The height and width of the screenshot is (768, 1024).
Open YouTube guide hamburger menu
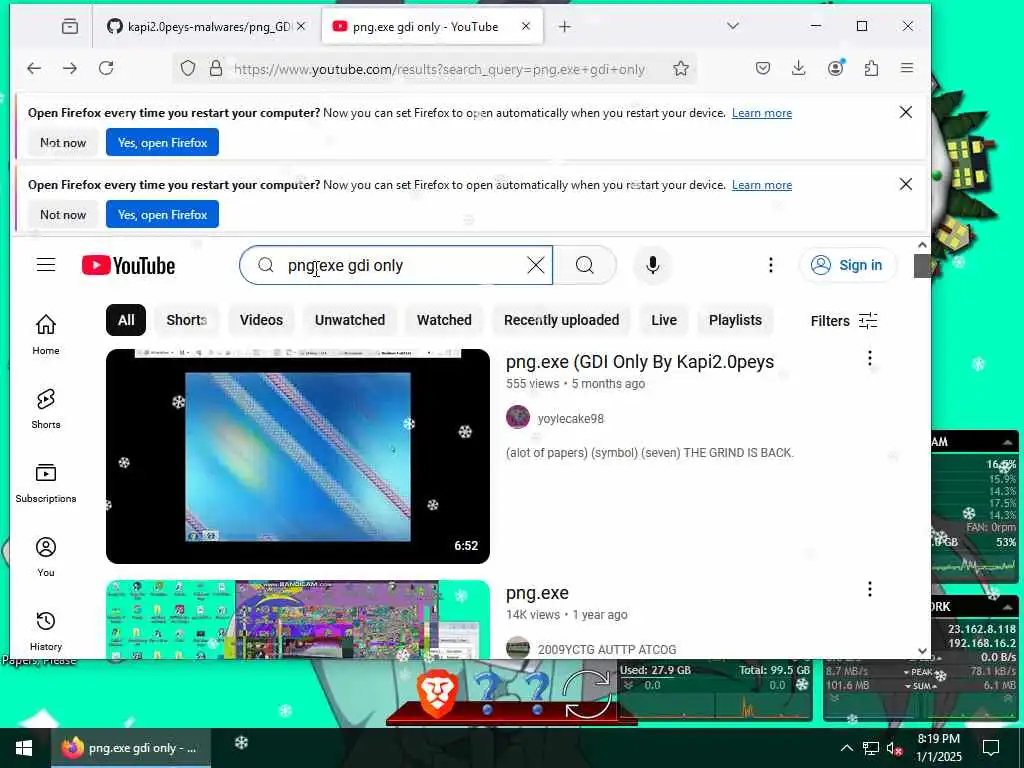coord(46,264)
